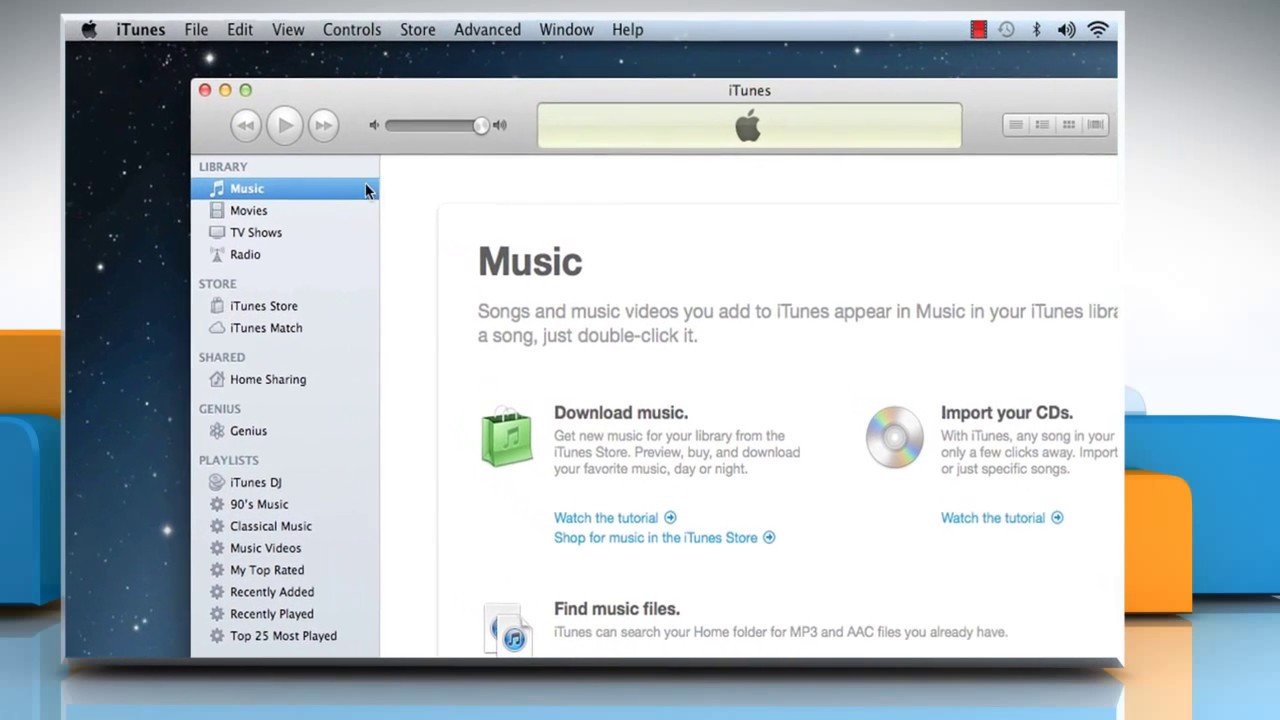
Task: Click the Download music heading
Action: click(x=621, y=413)
